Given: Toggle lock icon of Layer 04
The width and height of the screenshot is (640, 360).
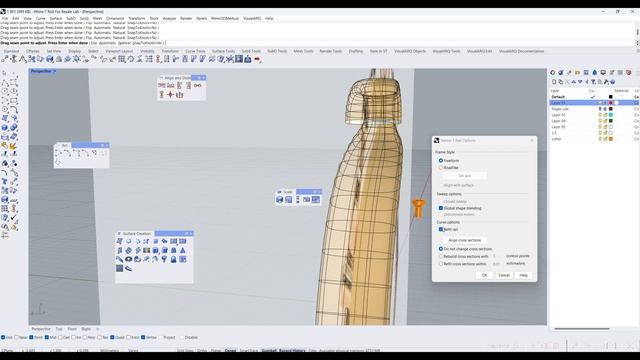Looking at the screenshot, I should tap(605, 121).
